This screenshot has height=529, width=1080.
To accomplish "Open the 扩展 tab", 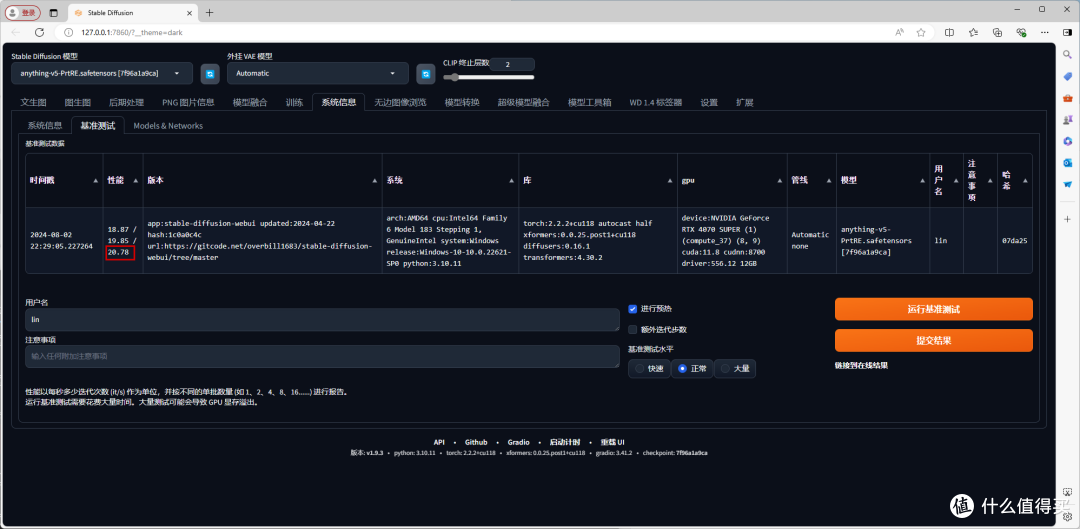I will (x=745, y=103).
